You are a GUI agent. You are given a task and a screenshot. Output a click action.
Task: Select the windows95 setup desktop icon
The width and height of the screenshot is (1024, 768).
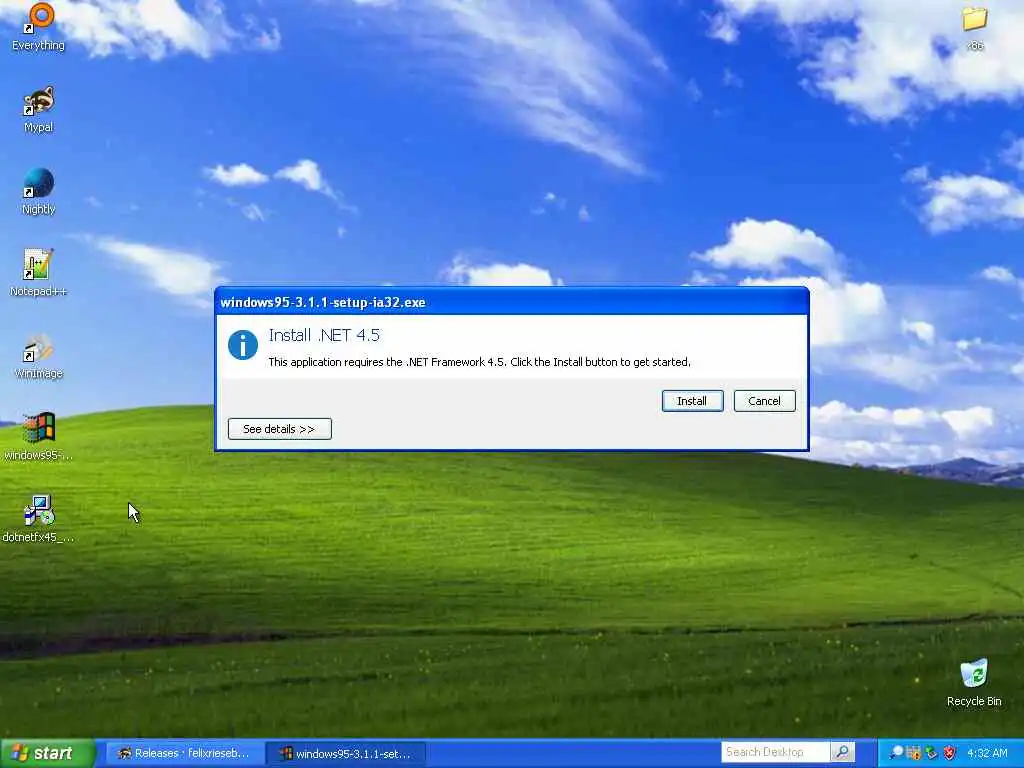[39, 437]
